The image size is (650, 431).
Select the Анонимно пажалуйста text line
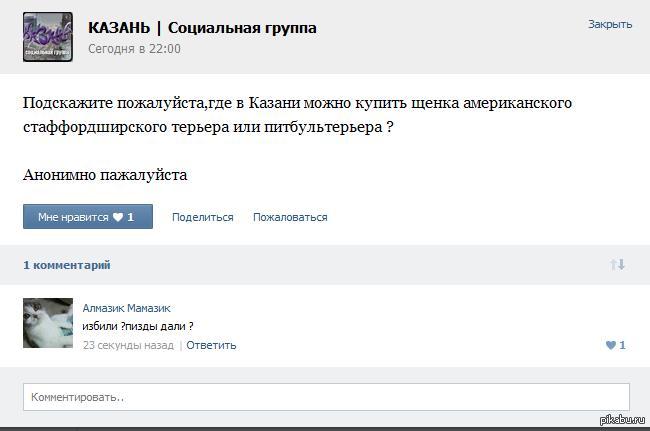point(105,175)
